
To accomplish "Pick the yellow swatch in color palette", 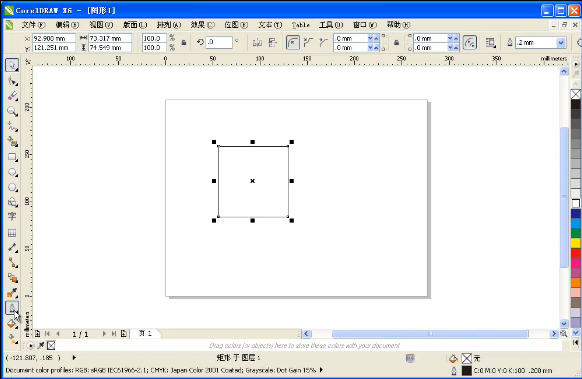I will [x=576, y=243].
